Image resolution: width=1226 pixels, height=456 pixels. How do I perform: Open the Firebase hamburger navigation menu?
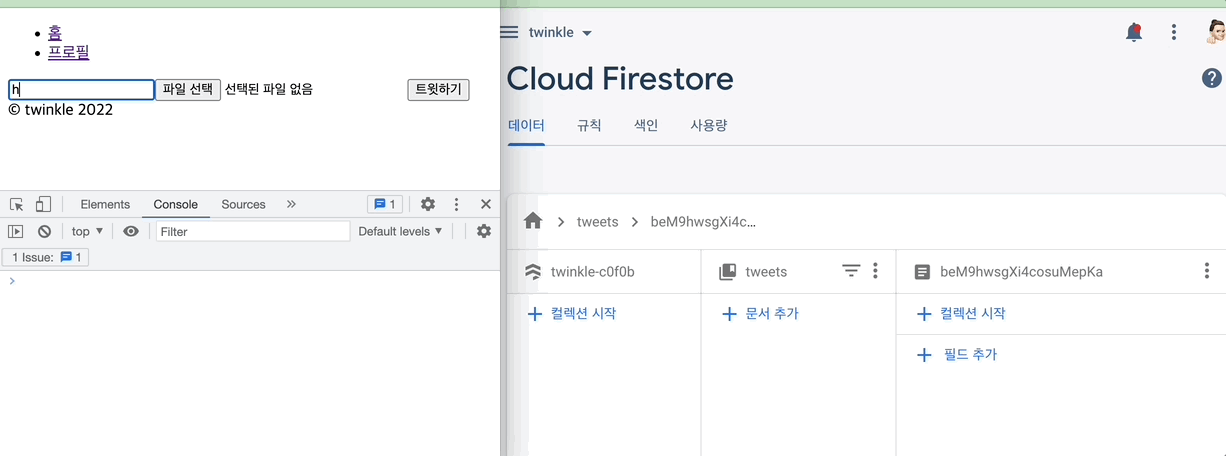coord(509,32)
